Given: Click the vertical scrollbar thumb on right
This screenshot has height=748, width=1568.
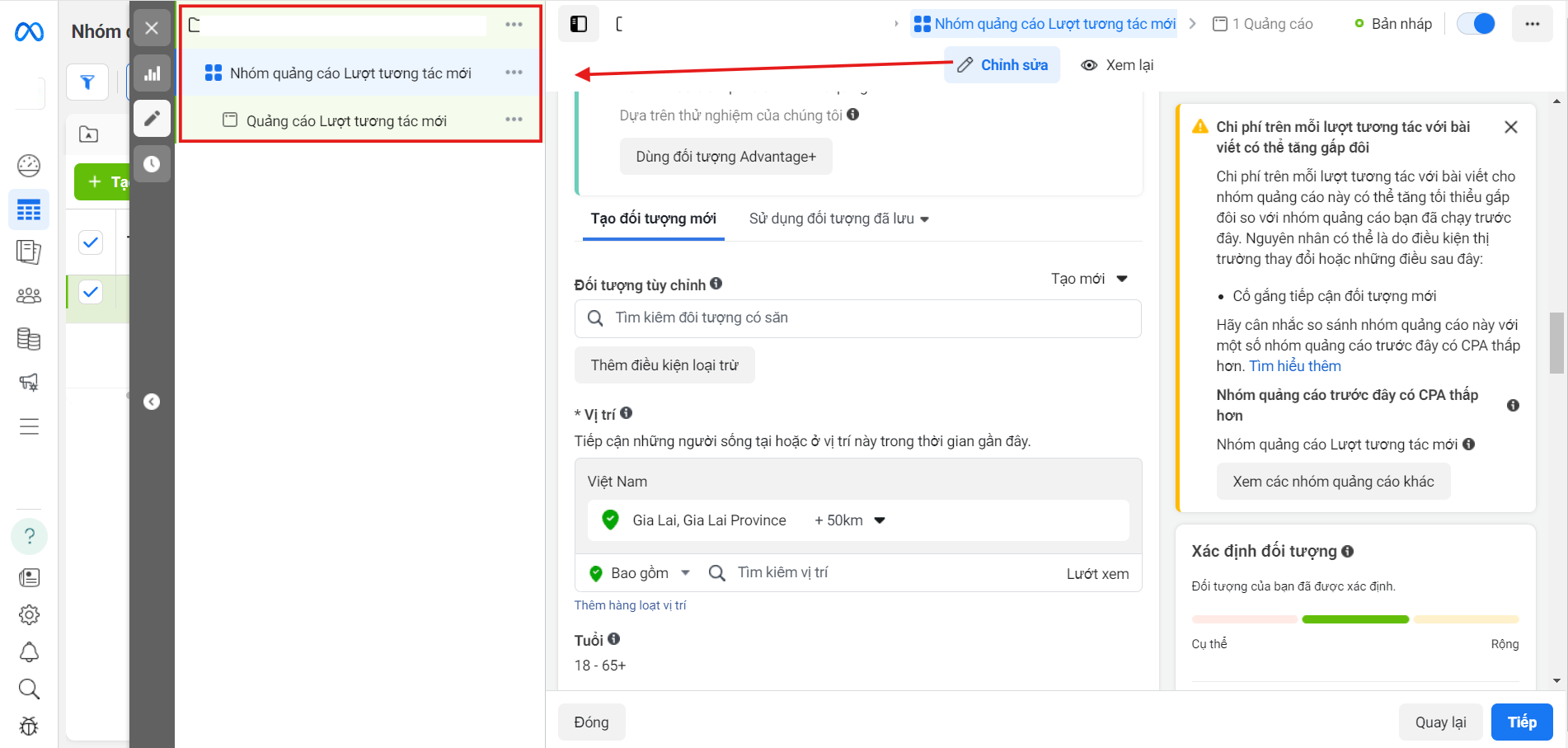Looking at the screenshot, I should coord(1556,342).
